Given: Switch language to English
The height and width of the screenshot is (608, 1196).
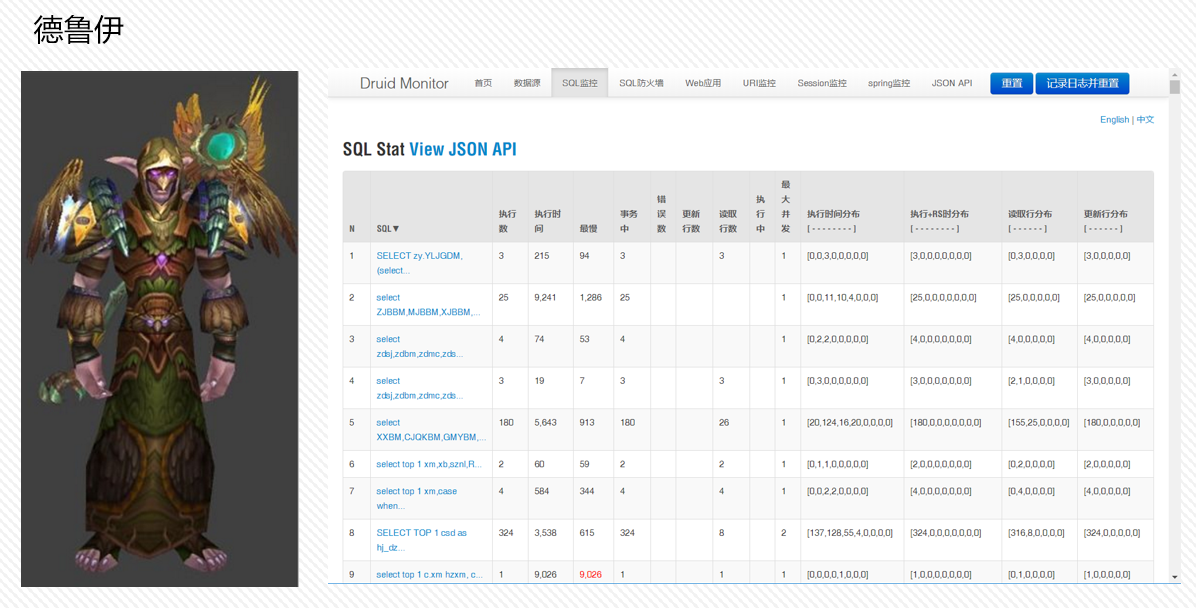Looking at the screenshot, I should pos(1114,120).
